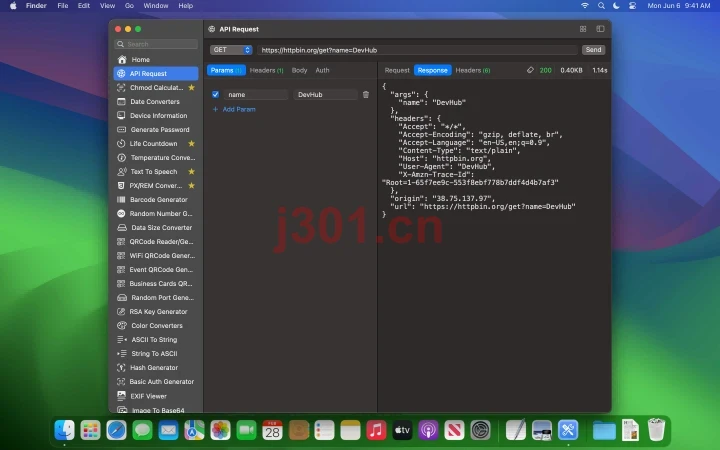Open the Developer tools app in Dock
The width and height of the screenshot is (720, 450).
point(568,430)
